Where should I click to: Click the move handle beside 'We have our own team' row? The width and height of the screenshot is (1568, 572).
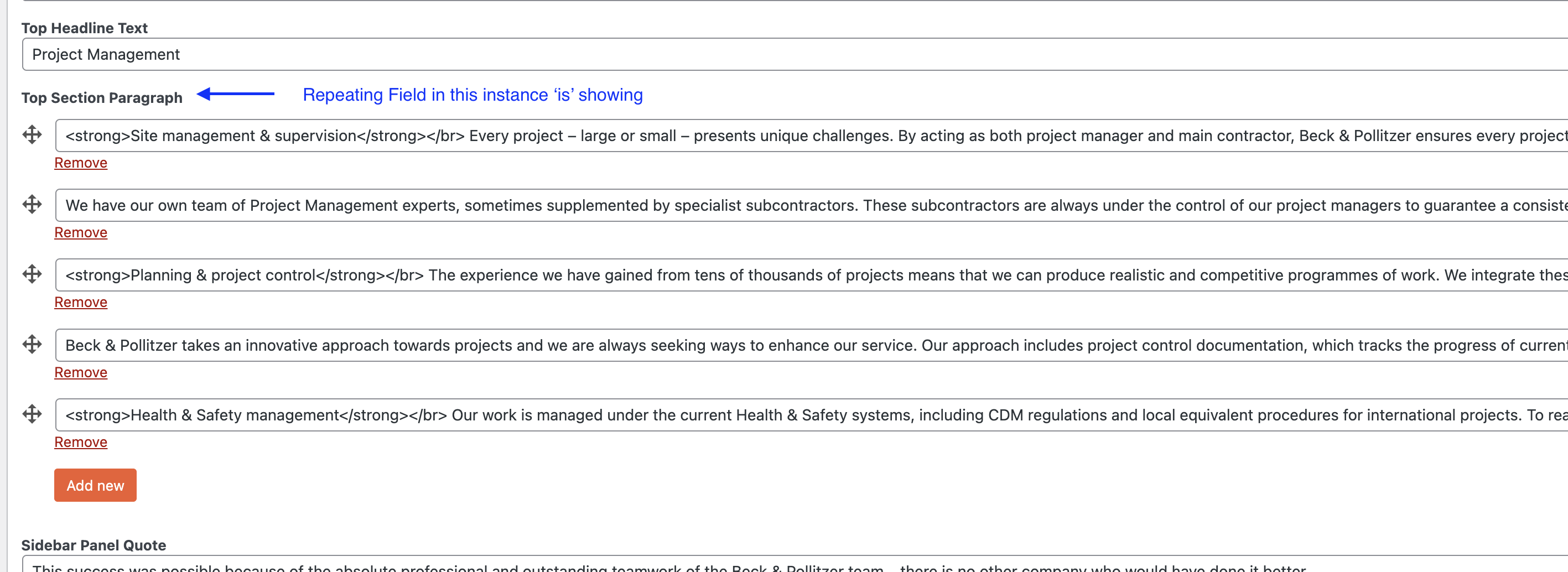coord(32,205)
